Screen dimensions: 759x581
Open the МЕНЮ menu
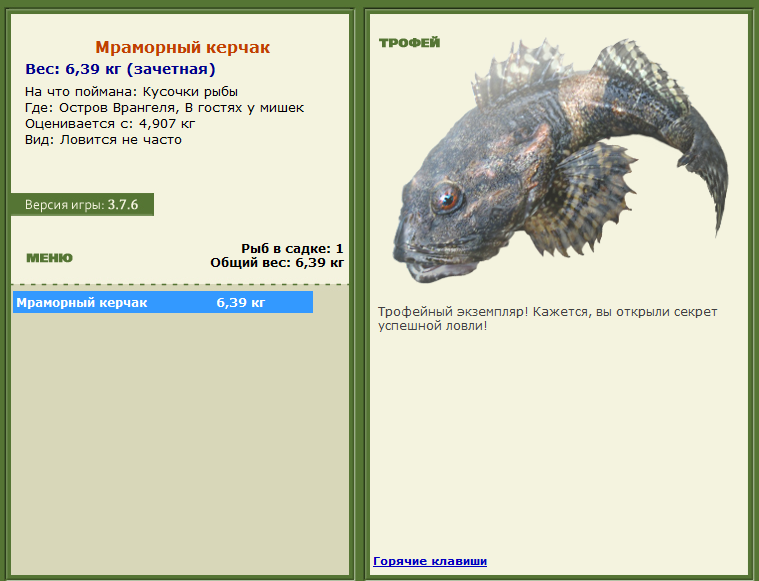pyautogui.click(x=49, y=258)
